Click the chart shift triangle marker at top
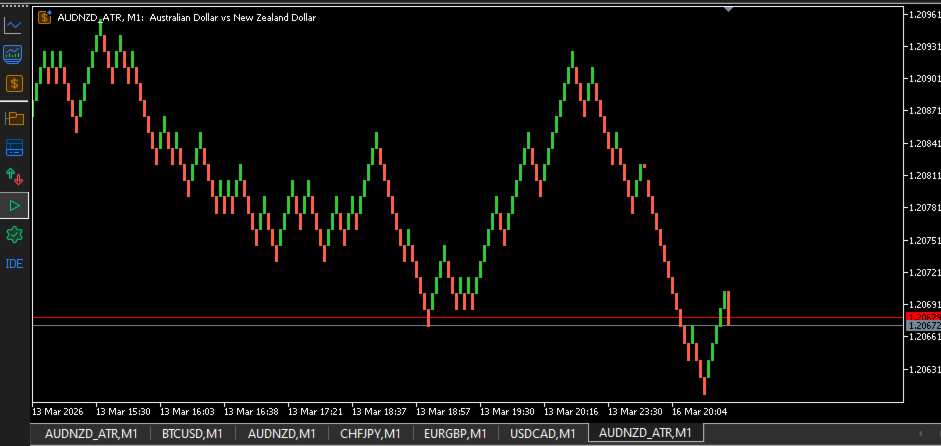This screenshot has height=446, width=941. [729, 9]
